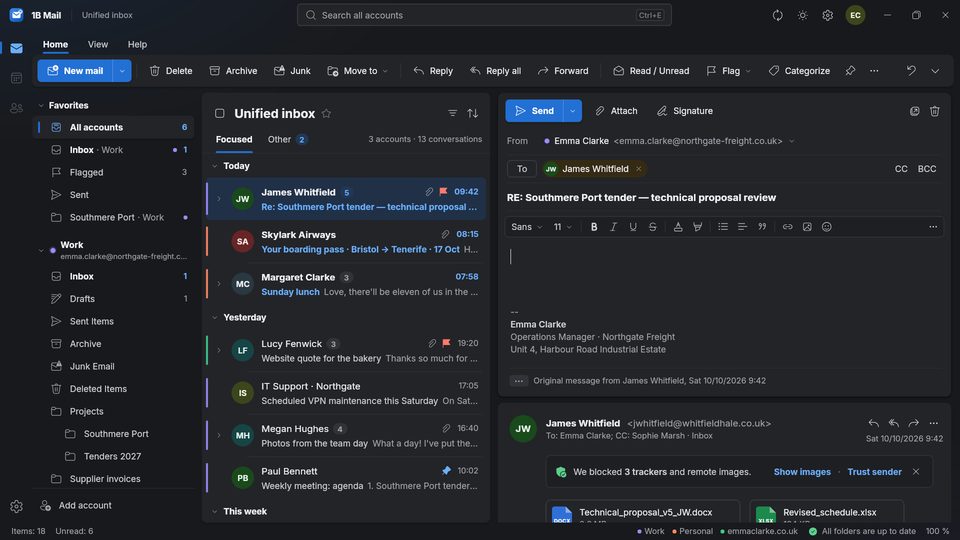The image size is (960, 540).
Task: Open the View menu tab
Action: (97, 44)
